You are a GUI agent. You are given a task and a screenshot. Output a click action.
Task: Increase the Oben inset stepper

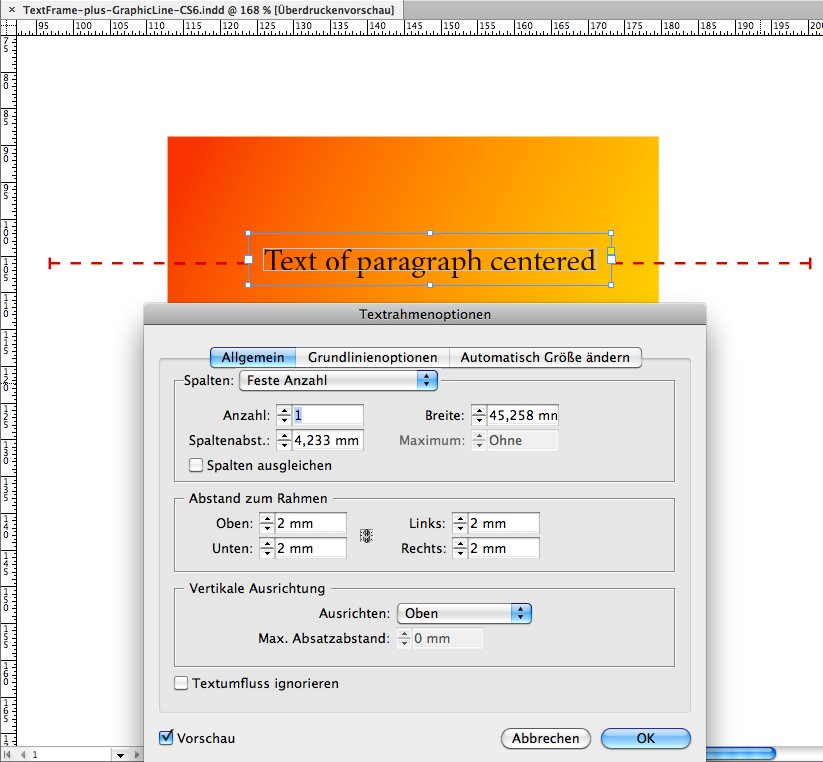pyautogui.click(x=267, y=518)
